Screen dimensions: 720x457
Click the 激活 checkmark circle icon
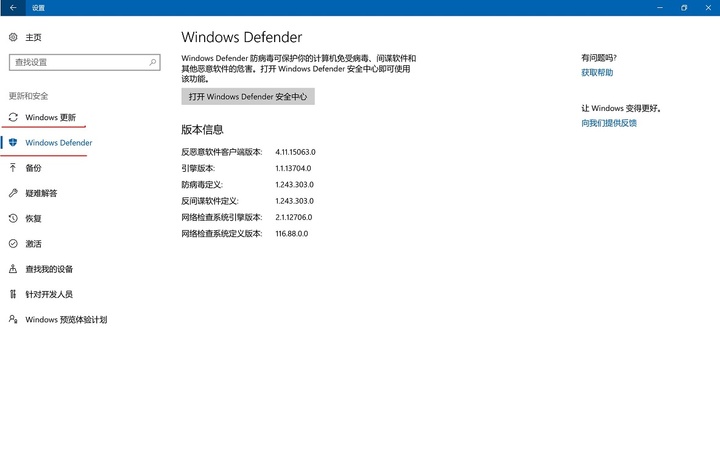pos(13,243)
